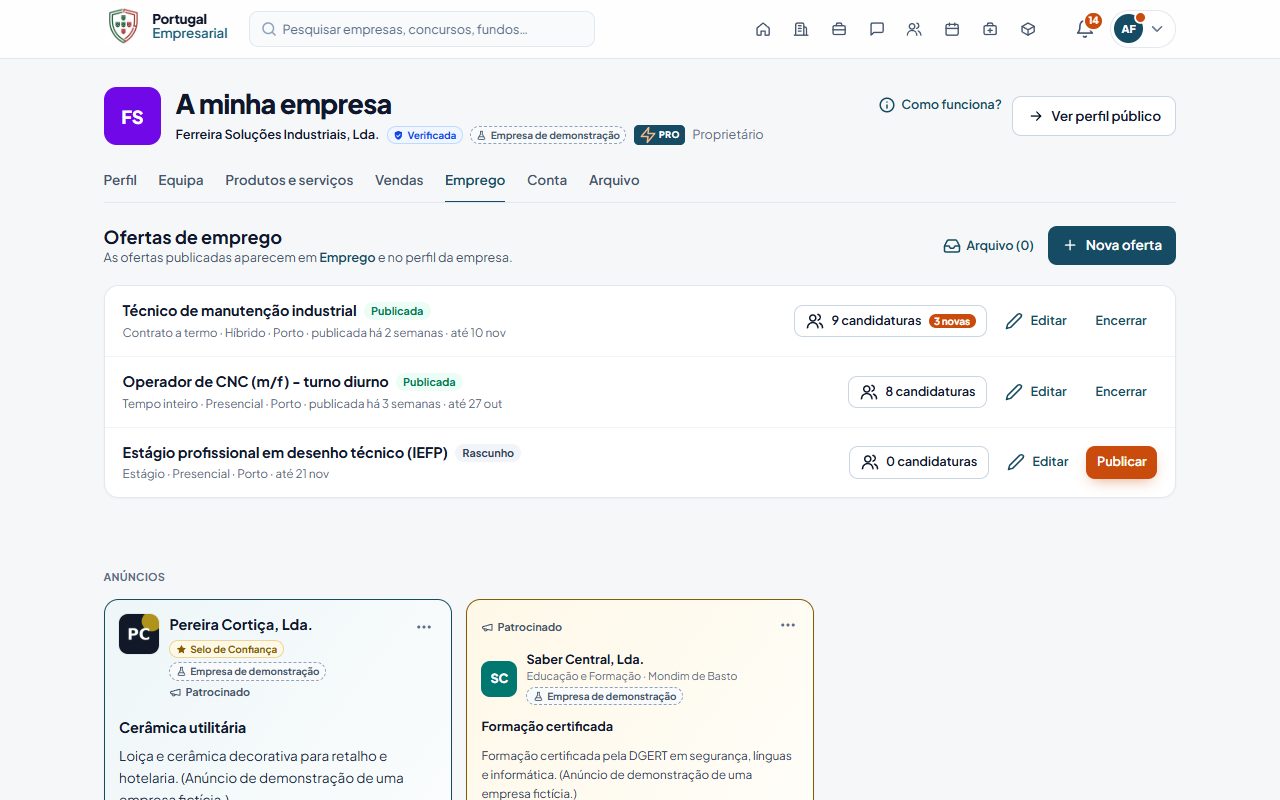
Task: Switch to the Perfil tab
Action: [x=120, y=180]
